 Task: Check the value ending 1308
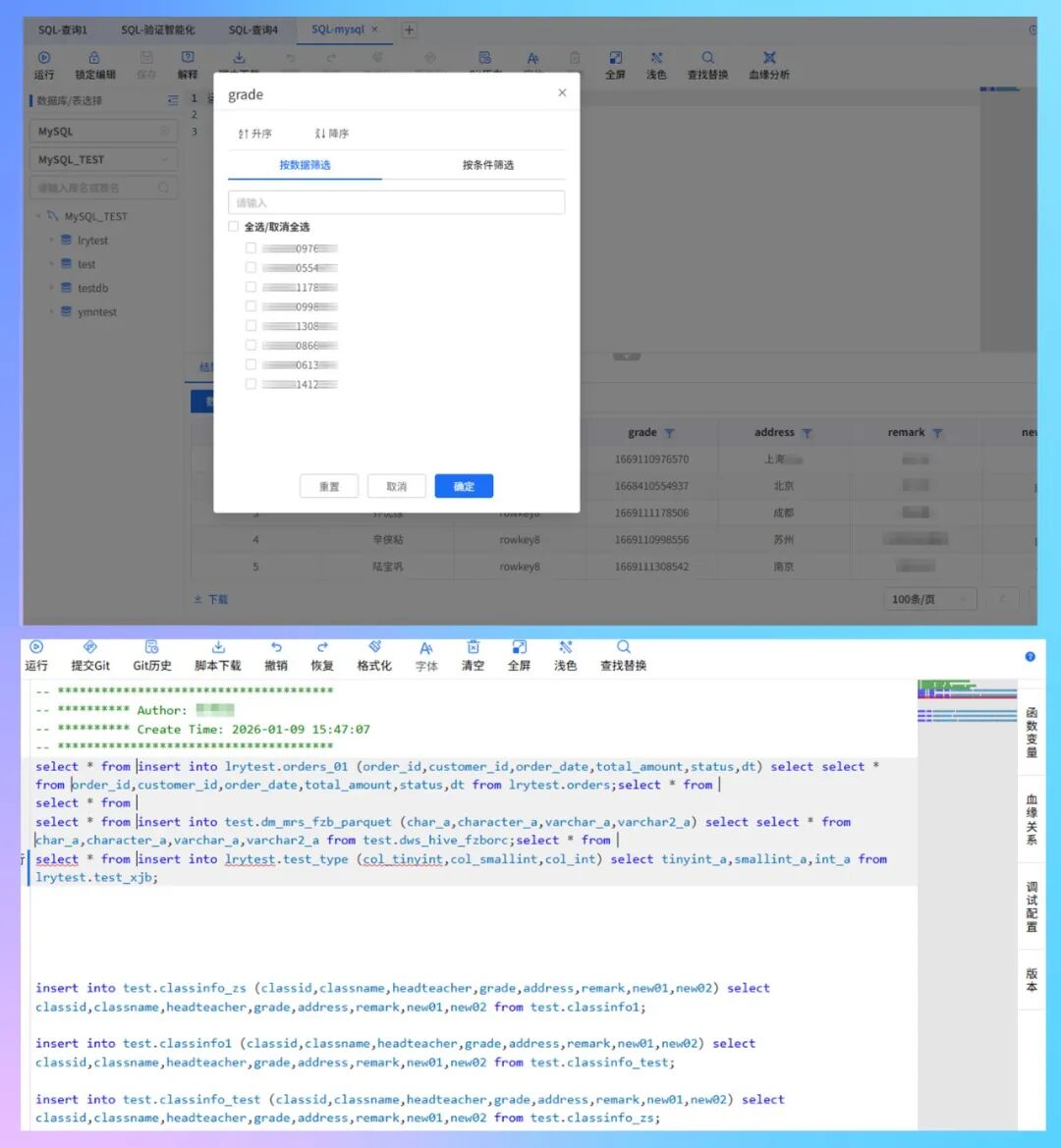coord(251,326)
